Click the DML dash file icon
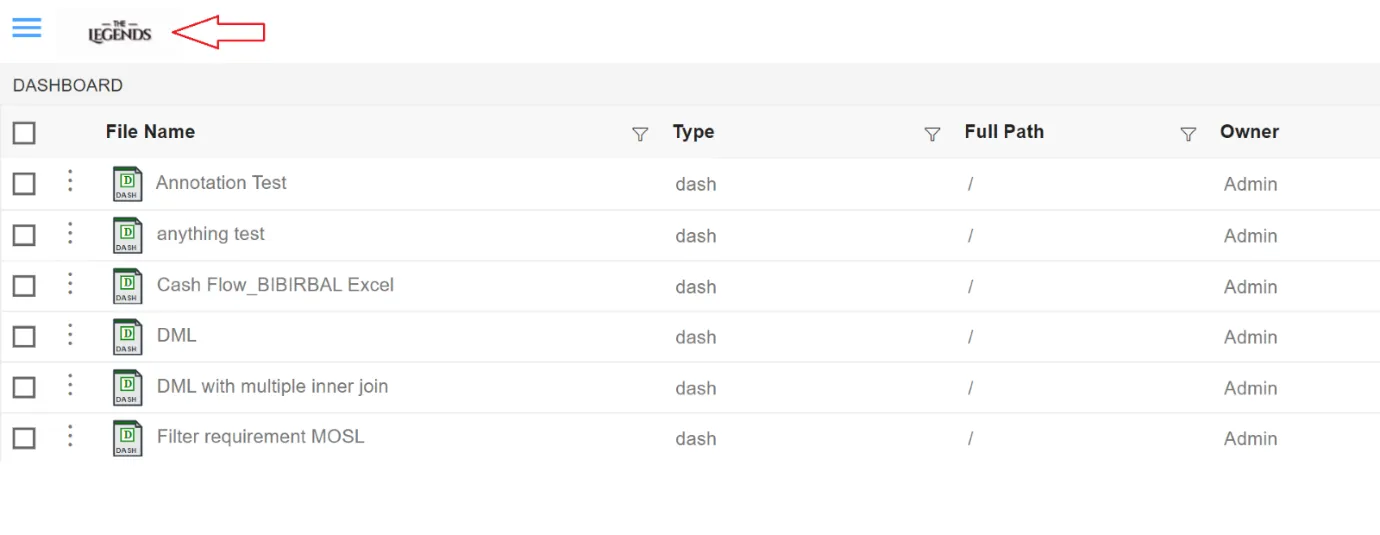Image resolution: width=1380 pixels, height=535 pixels. coord(127,337)
